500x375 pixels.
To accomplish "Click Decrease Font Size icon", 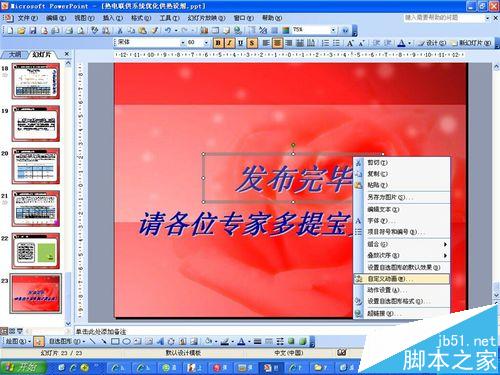I will click(361, 43).
